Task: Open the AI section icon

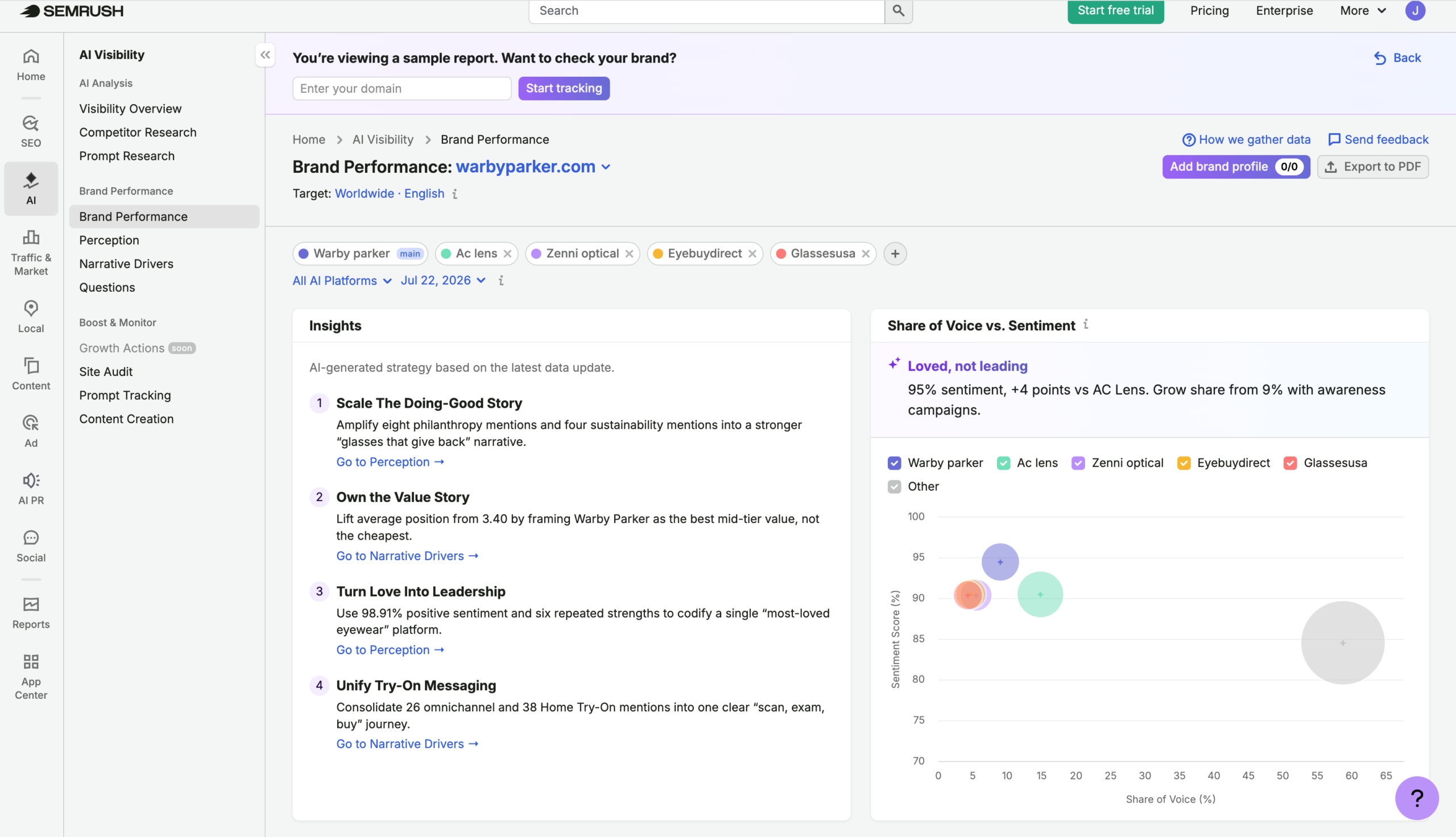Action: point(31,189)
